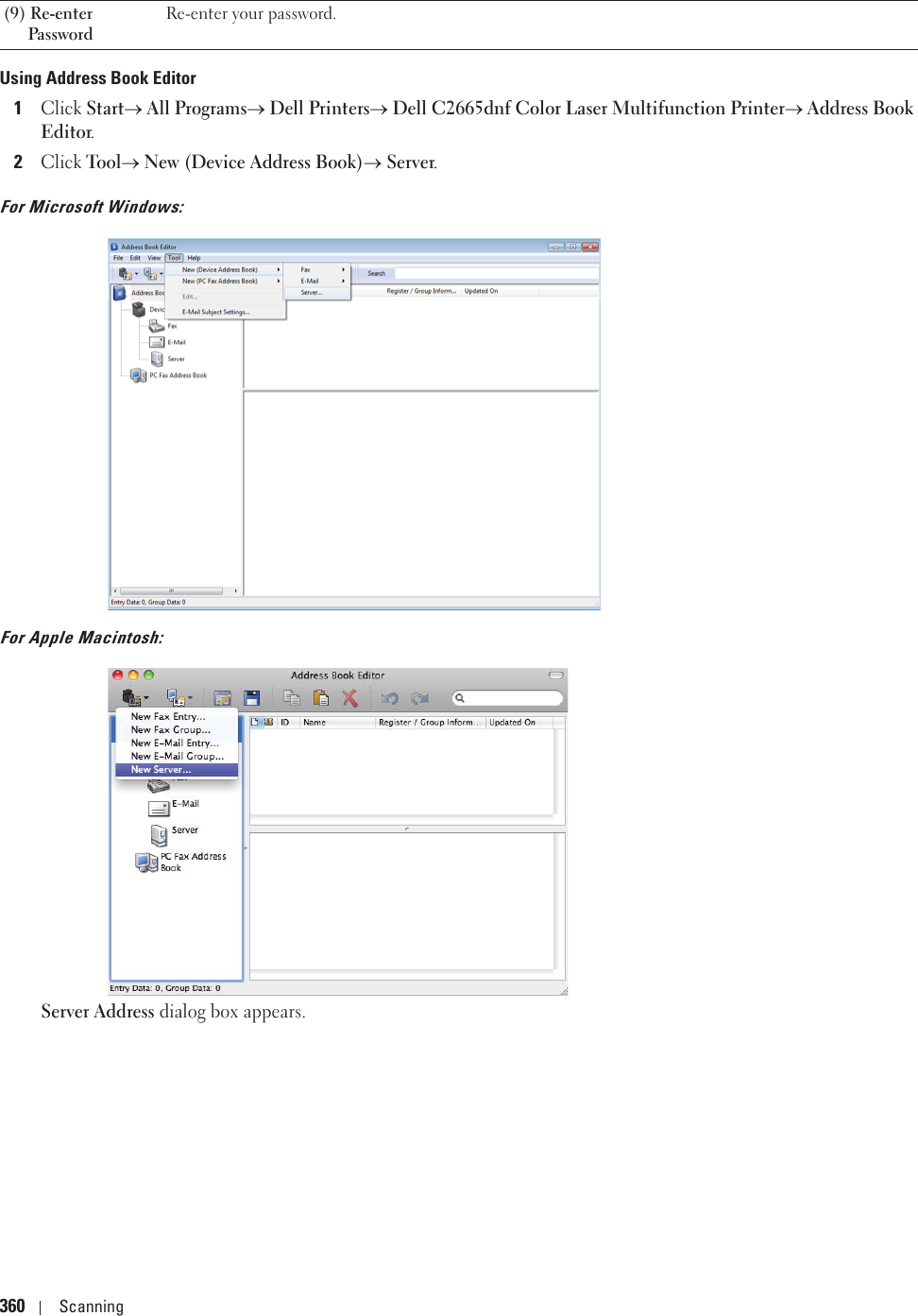Viewport: 918px width, 1316px height.
Task: Click the page icon column header in Mac list
Action: (x=255, y=722)
